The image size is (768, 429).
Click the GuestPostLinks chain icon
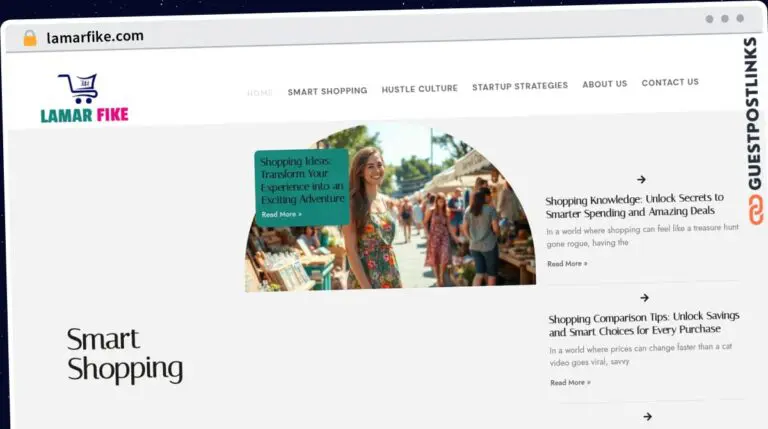point(755,208)
